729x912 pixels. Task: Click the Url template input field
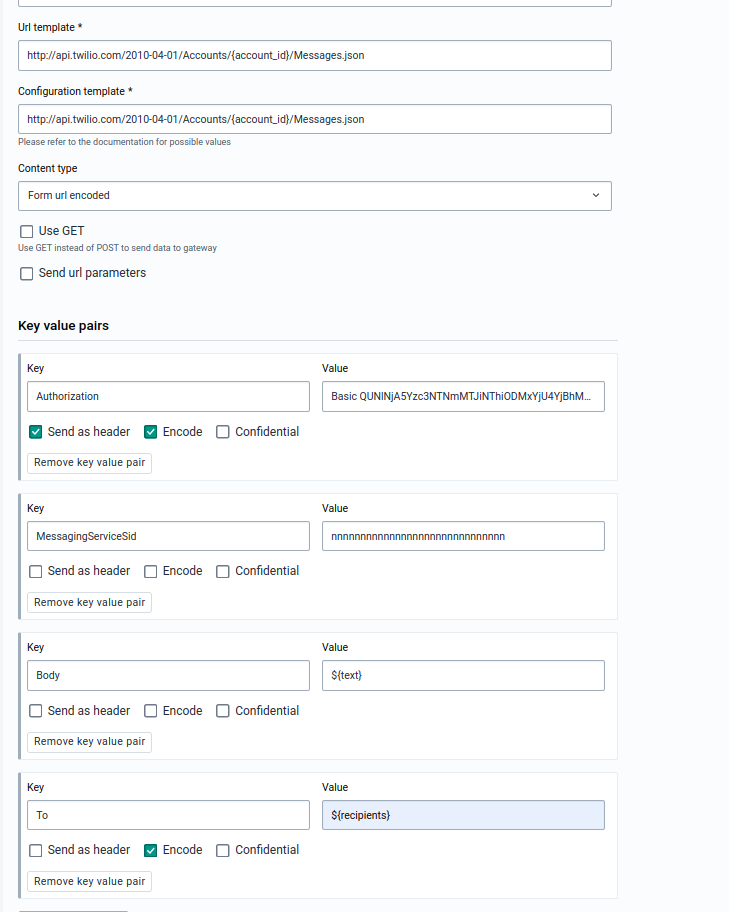[314, 56]
